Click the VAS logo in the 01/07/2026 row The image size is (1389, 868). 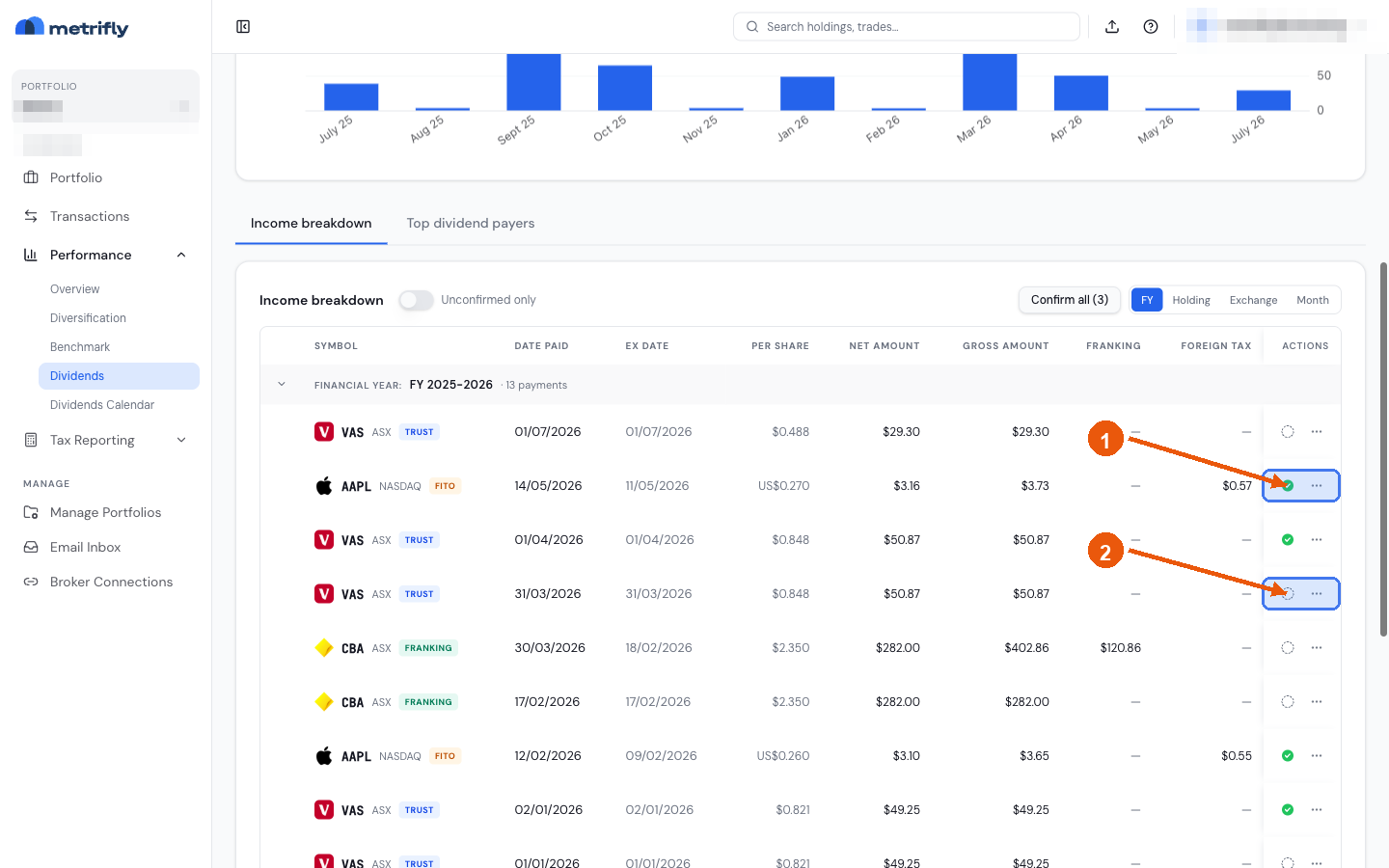click(324, 432)
